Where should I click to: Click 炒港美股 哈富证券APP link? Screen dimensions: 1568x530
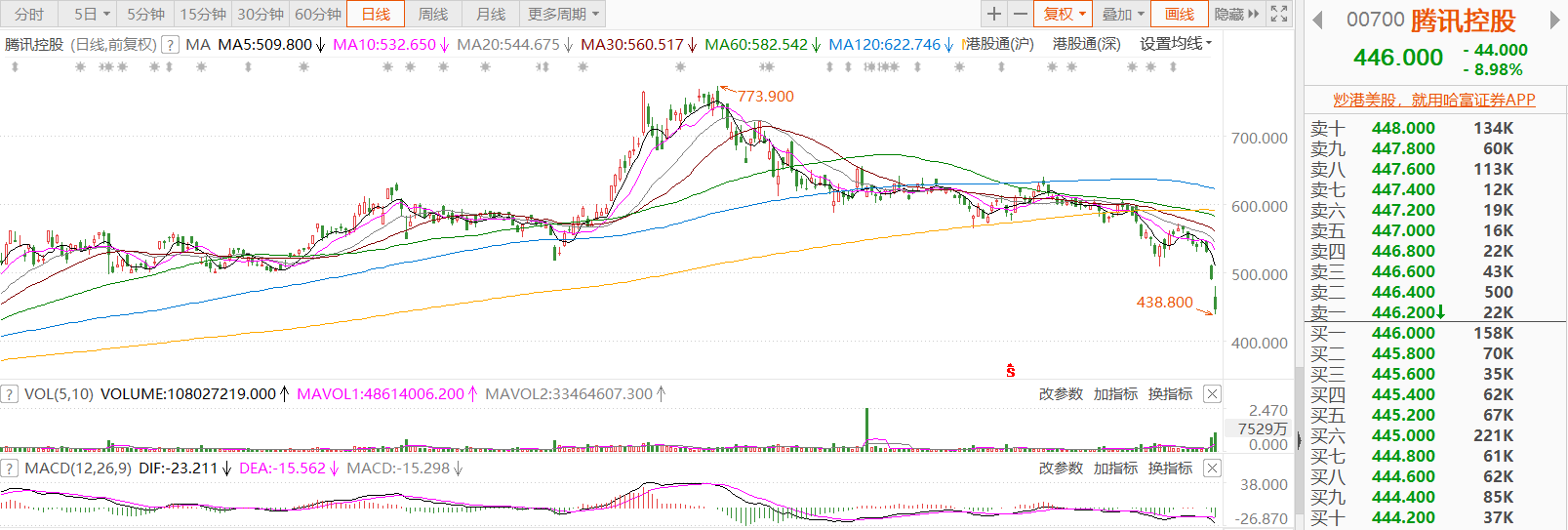tap(1434, 100)
